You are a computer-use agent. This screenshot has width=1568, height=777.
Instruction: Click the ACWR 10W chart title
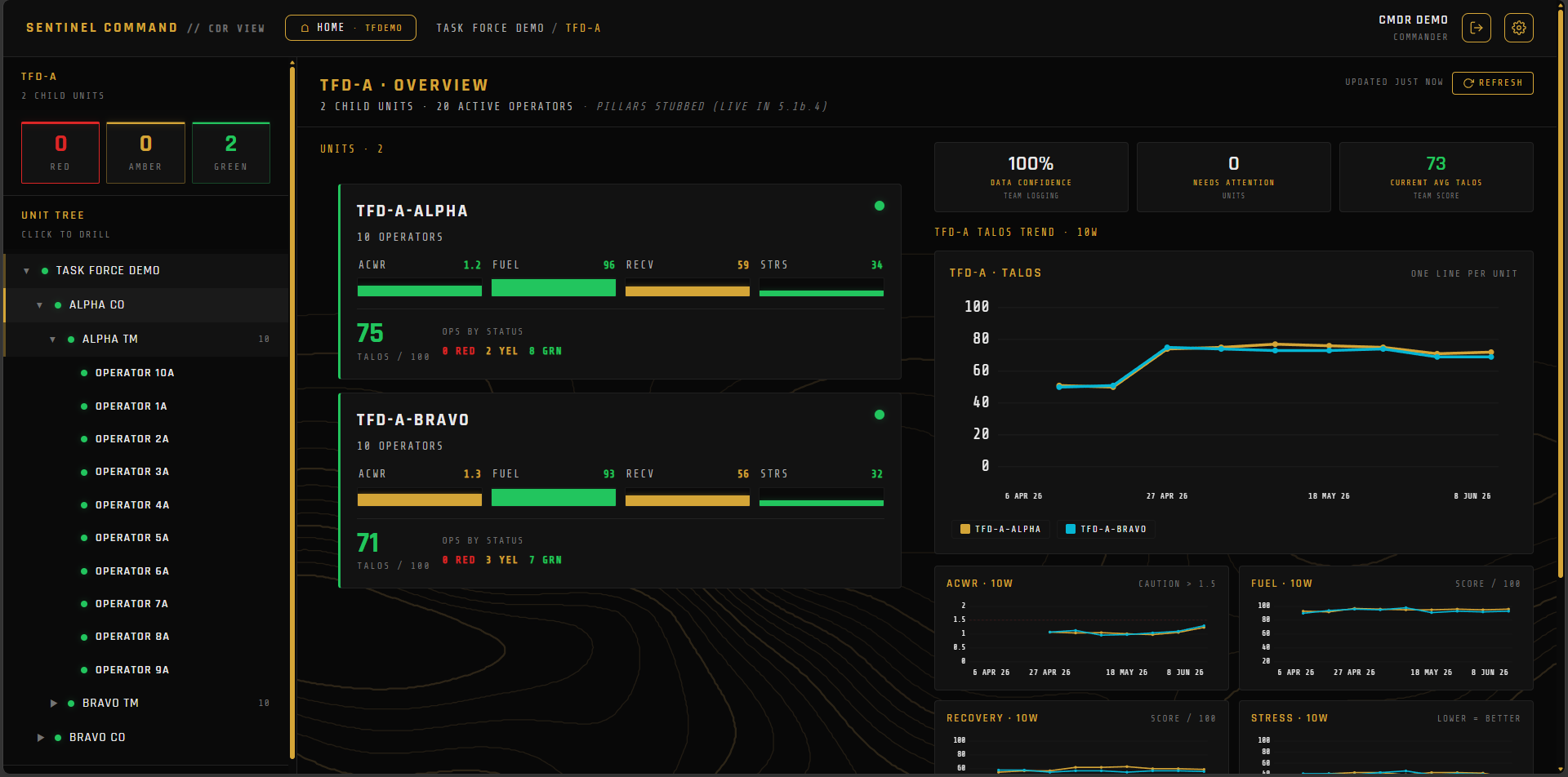tap(979, 584)
